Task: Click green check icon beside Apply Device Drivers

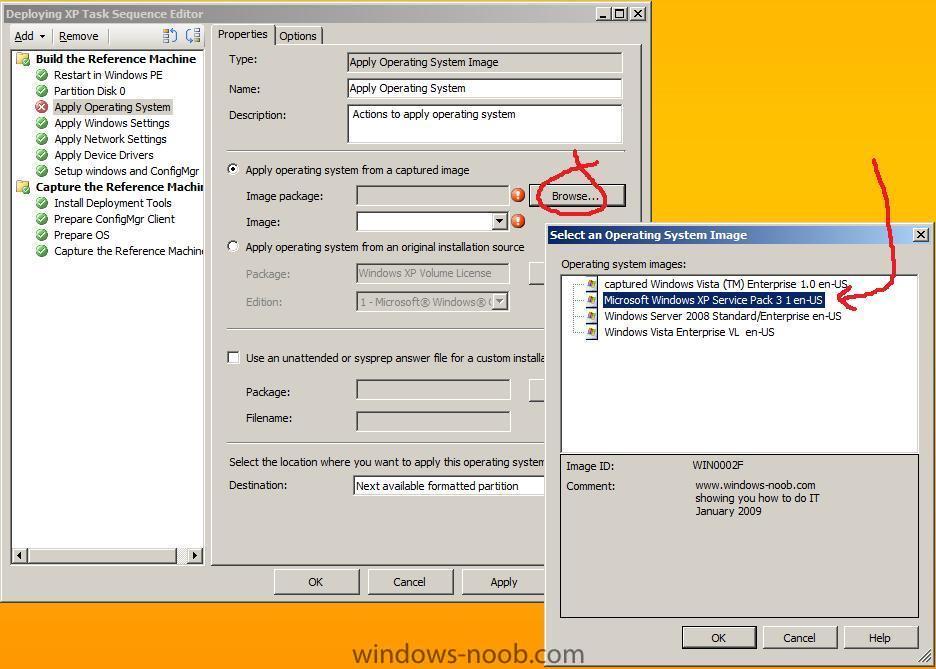Action: click(x=42, y=155)
